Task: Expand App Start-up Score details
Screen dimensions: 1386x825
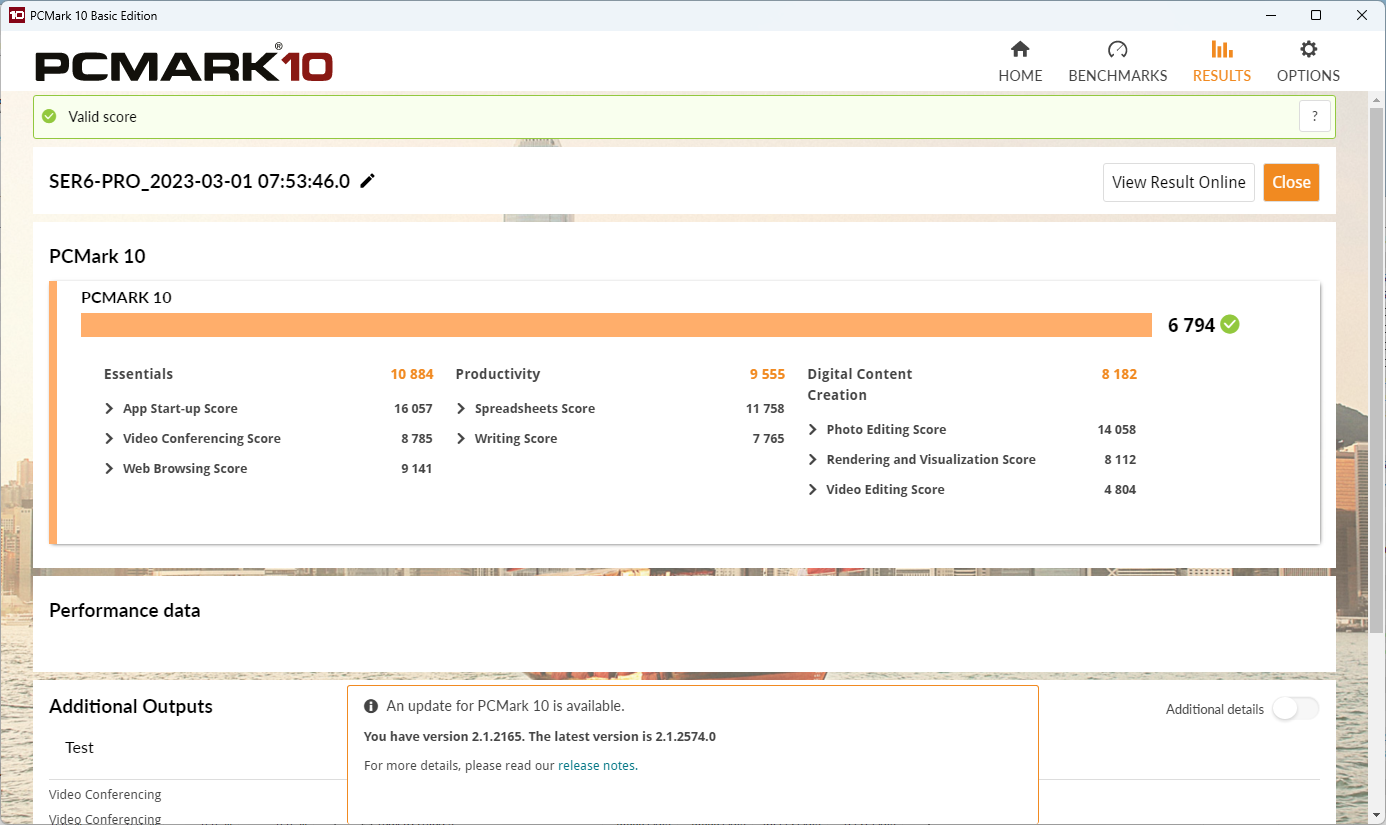Action: [x=109, y=408]
